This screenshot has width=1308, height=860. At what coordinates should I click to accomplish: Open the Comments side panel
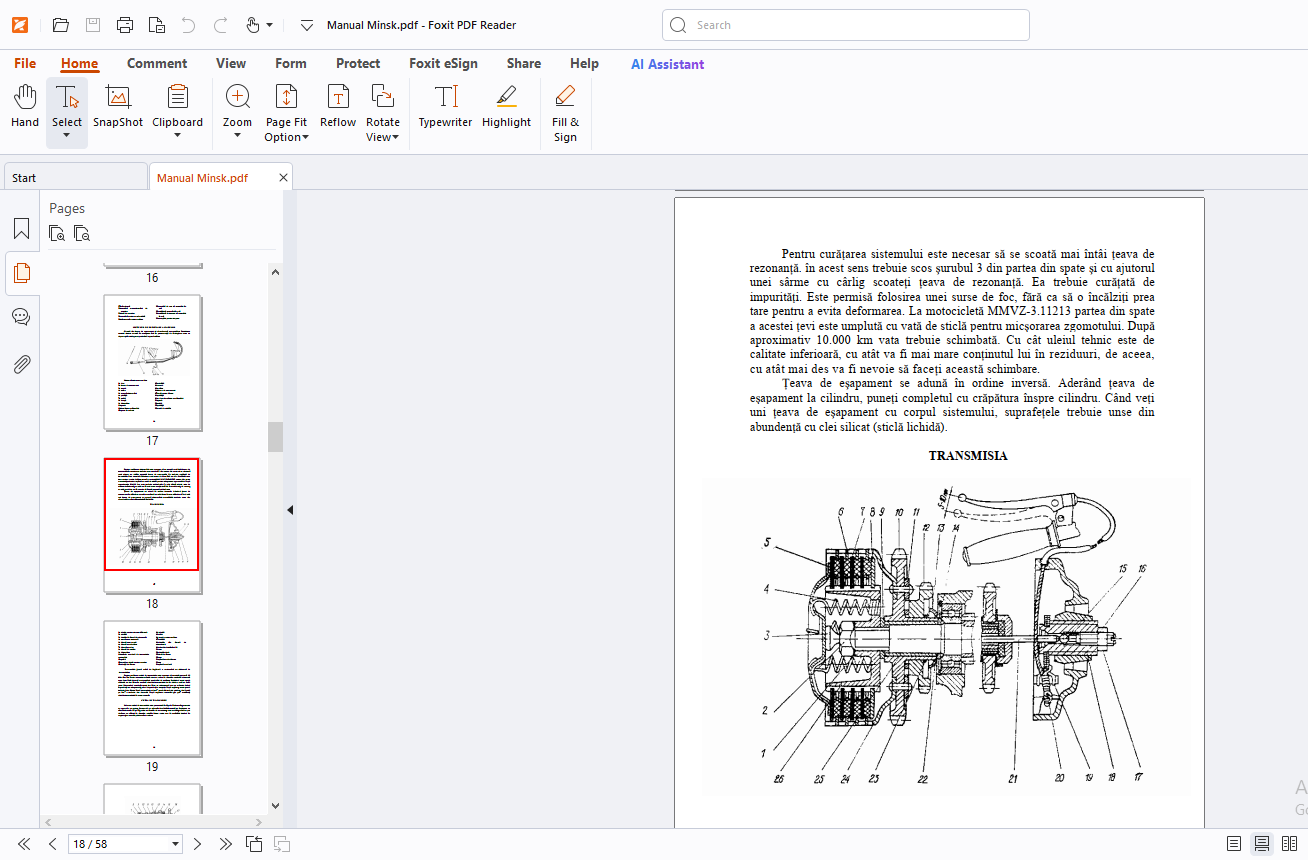(21, 317)
